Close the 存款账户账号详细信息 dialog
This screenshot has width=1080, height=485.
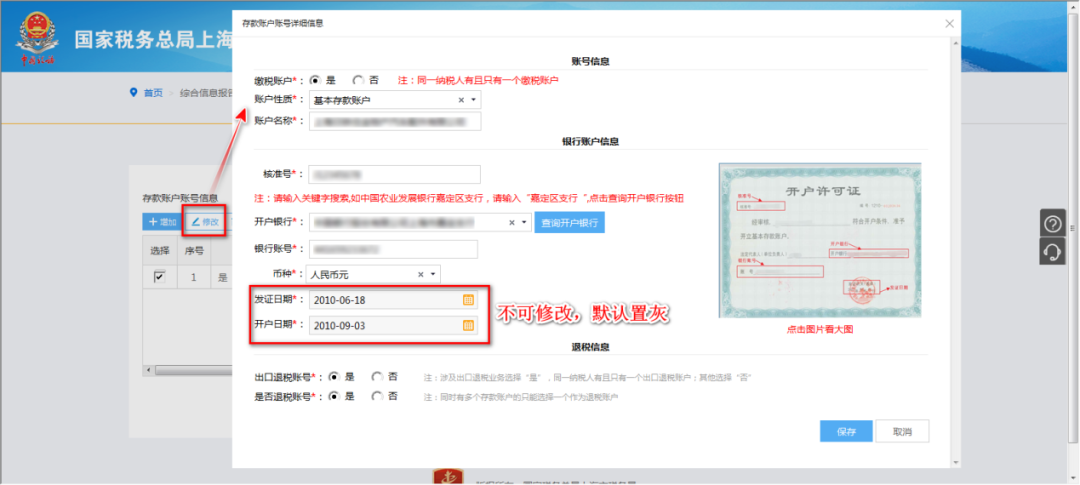tap(949, 23)
